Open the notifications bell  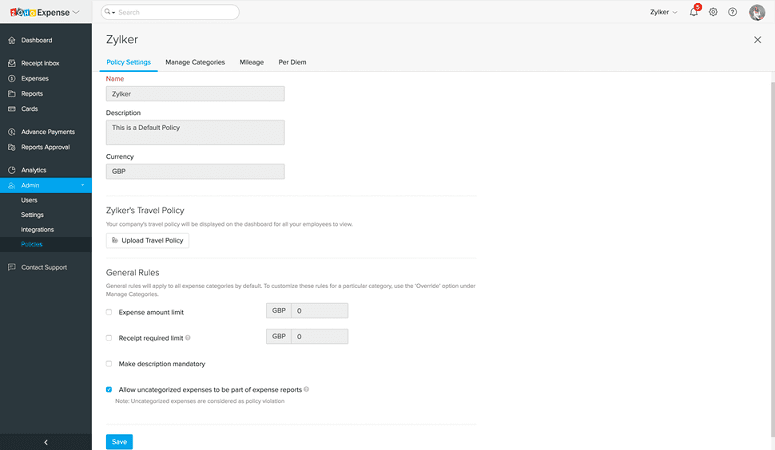[694, 12]
